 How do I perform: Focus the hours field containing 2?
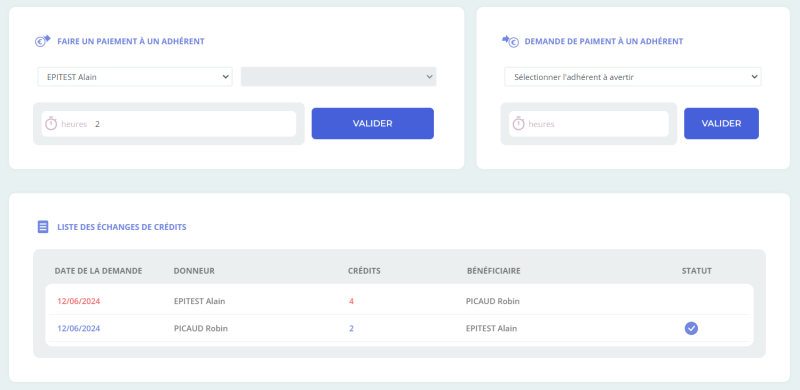tap(169, 124)
